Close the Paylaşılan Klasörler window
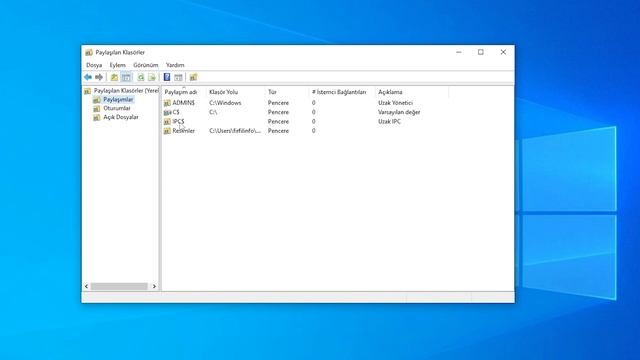 pos(503,52)
